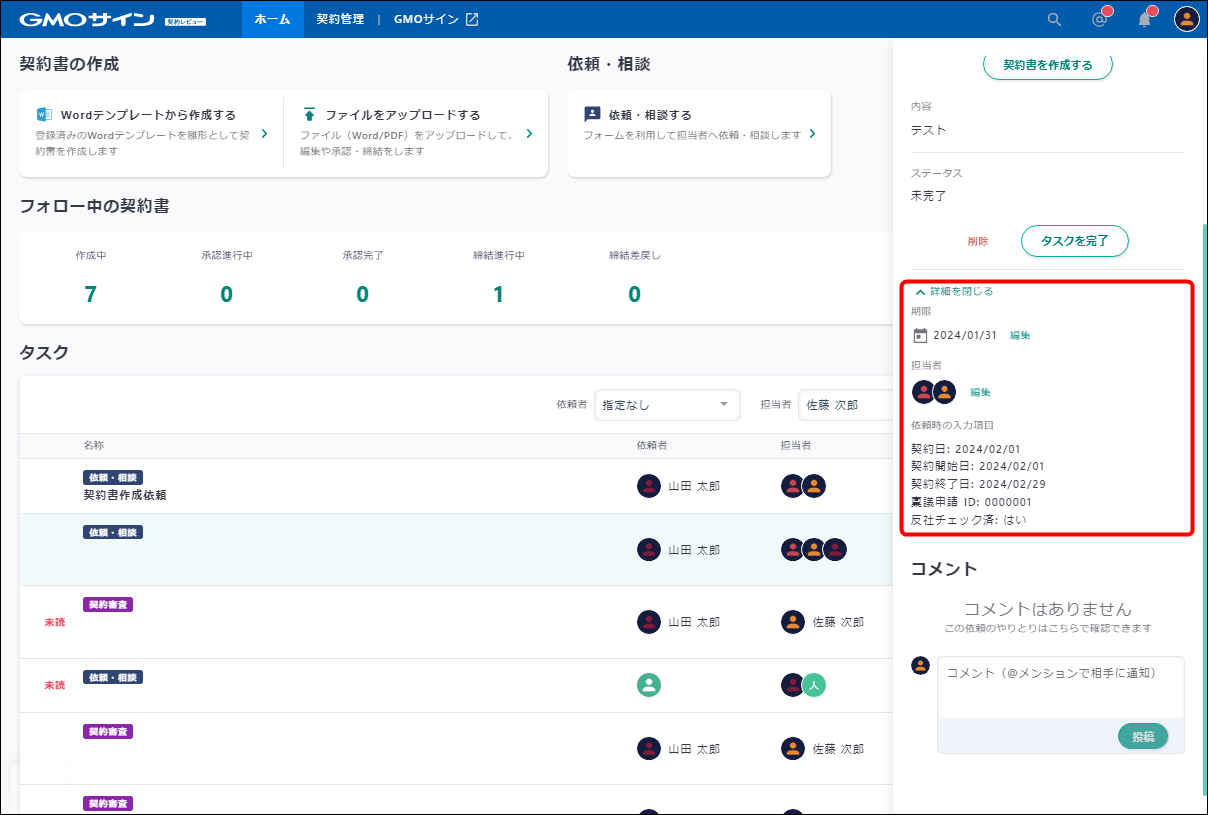The image size is (1208, 815).
Task: Click the file upload arrow icon
Action: [x=309, y=114]
